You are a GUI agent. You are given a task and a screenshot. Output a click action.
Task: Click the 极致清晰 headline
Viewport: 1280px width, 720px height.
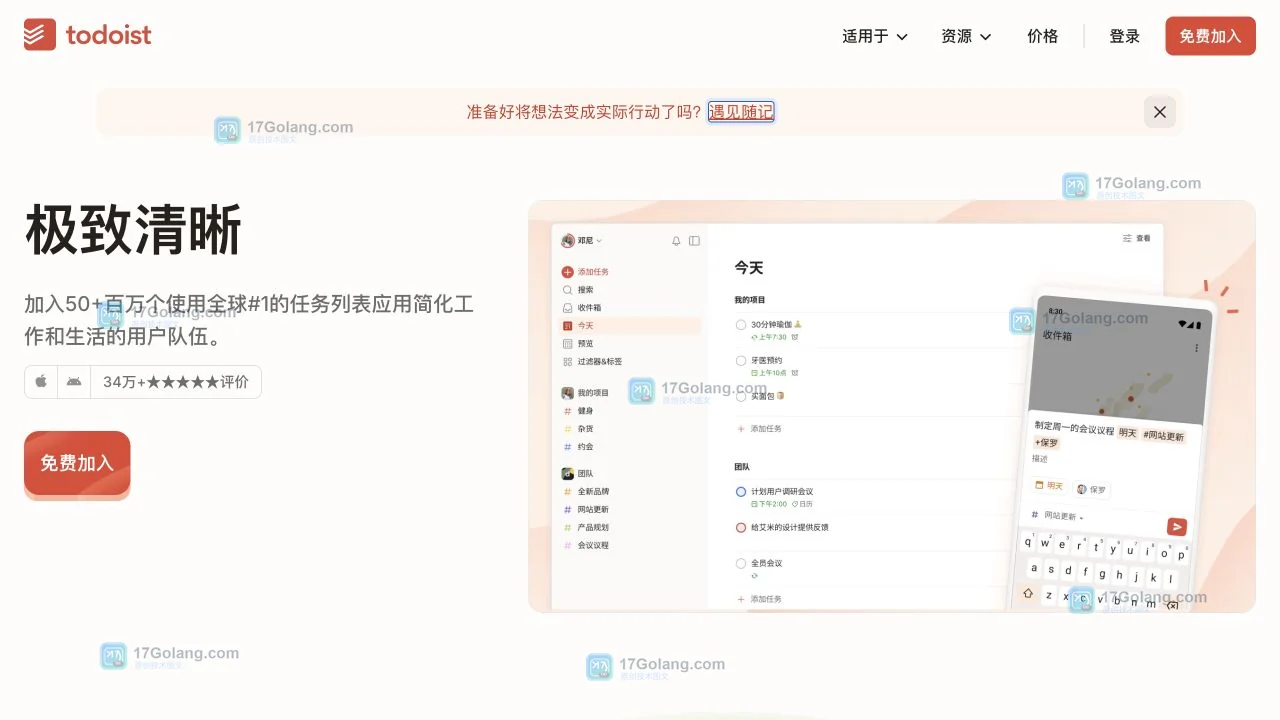point(133,230)
